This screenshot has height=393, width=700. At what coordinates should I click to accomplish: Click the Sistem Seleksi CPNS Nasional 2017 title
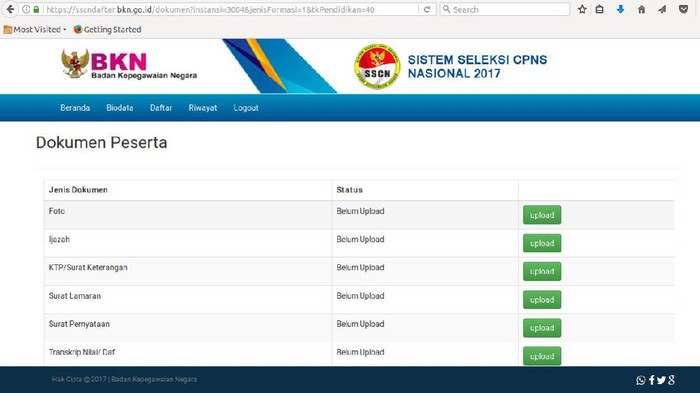pyautogui.click(x=477, y=67)
